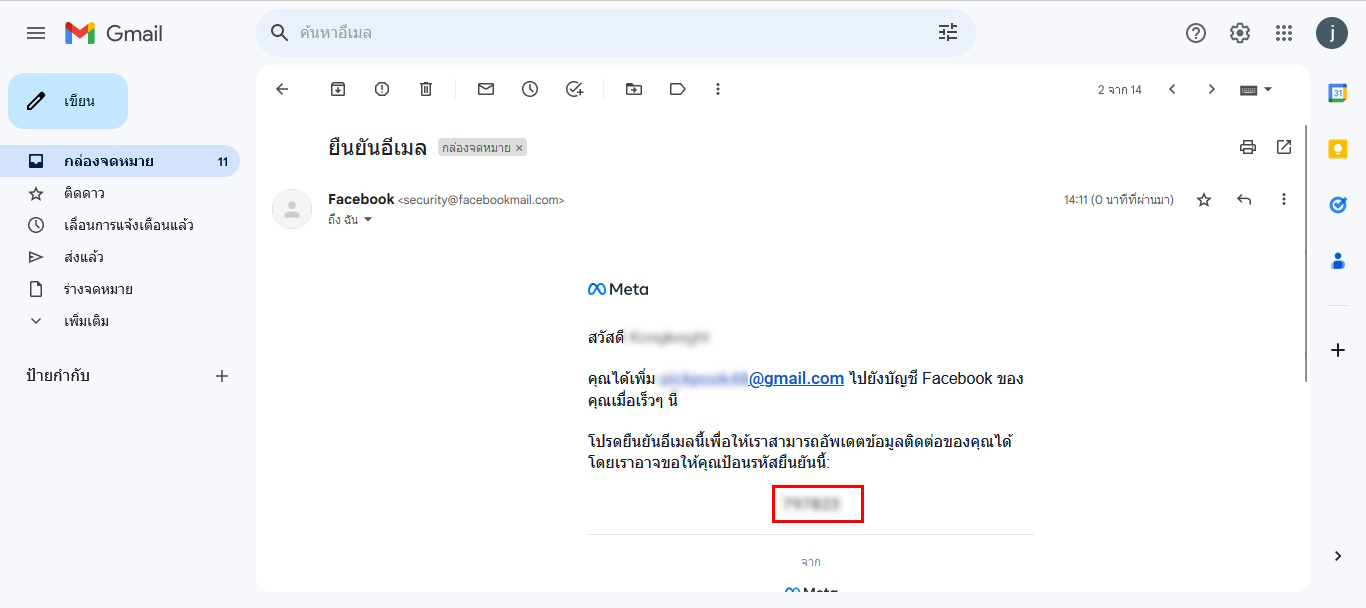The height and width of the screenshot is (608, 1366).
Task: Open Settings gear icon
Action: click(x=1240, y=33)
